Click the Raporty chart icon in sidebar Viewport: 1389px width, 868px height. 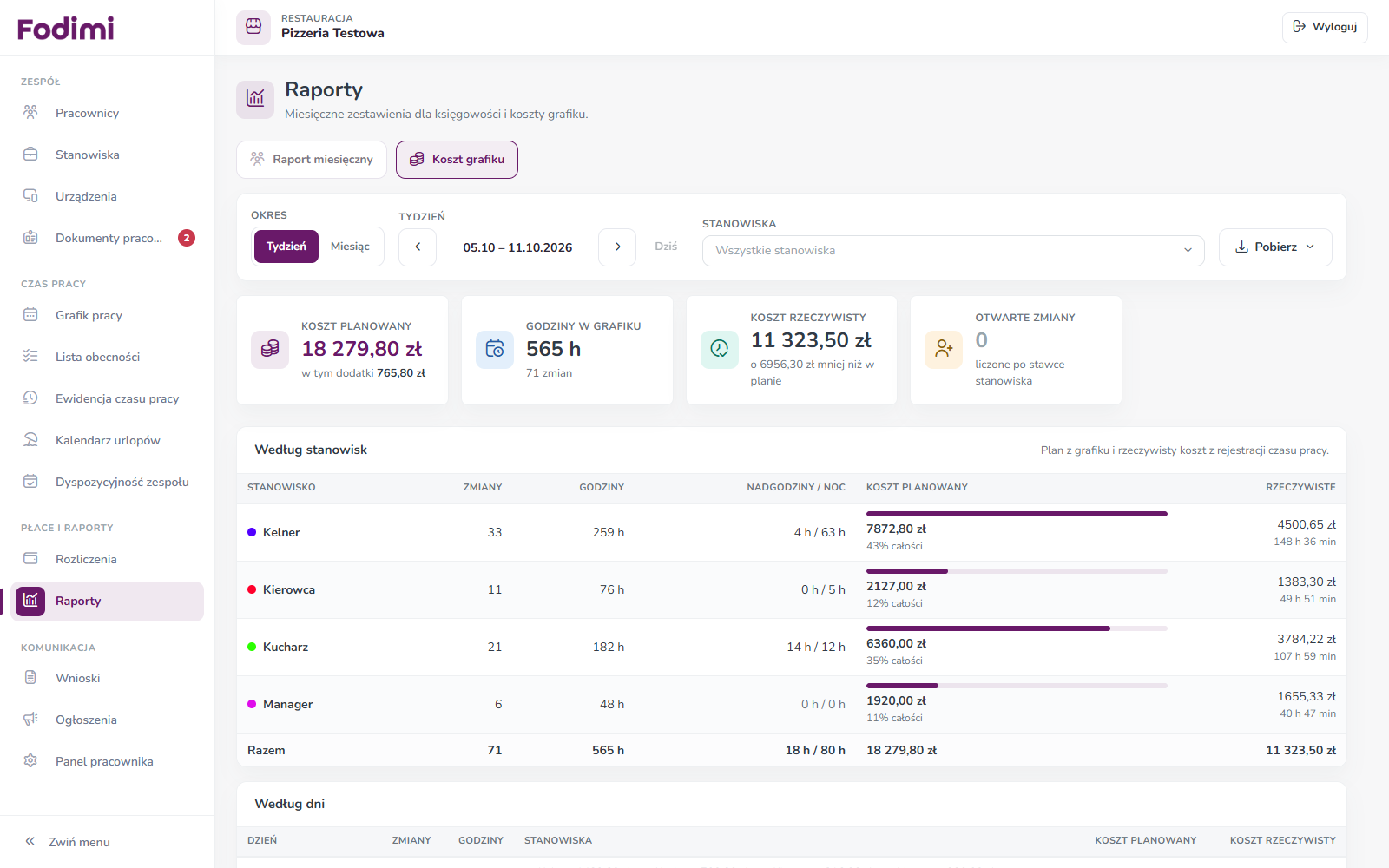(30, 601)
